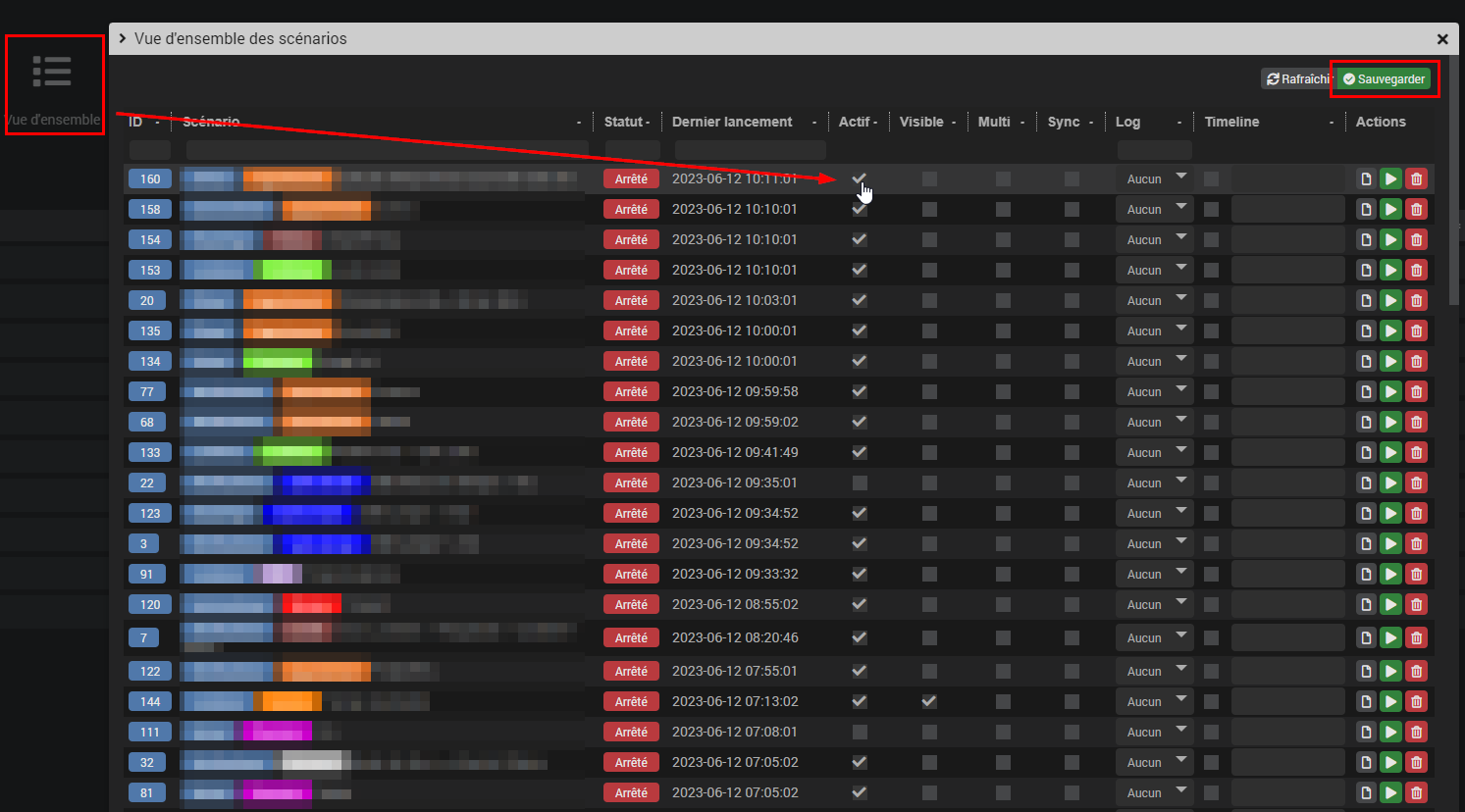Open the log document icon for scenario 158
Screen dimensions: 1465x812
1366,209
